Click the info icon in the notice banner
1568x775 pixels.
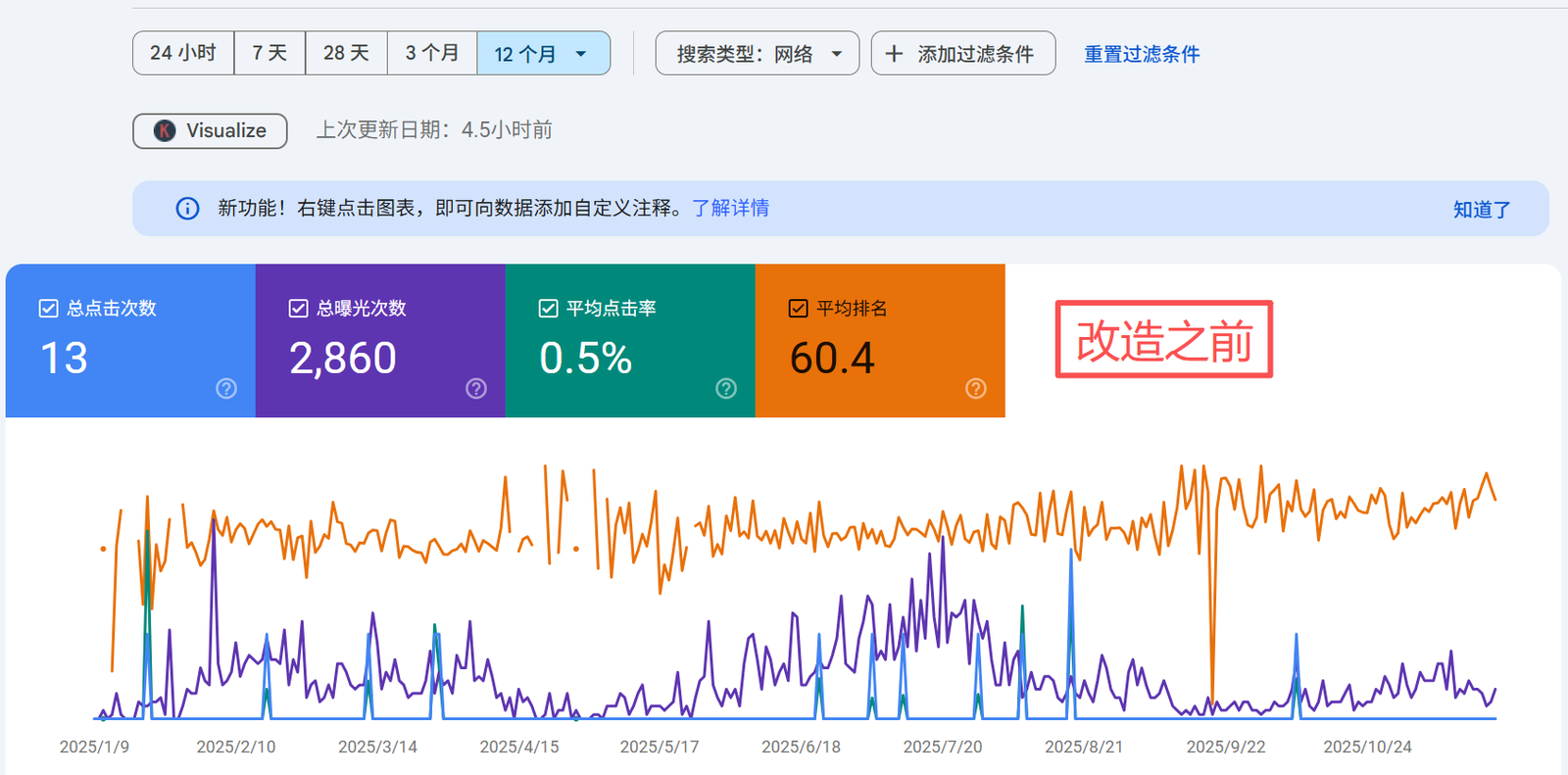[187, 209]
